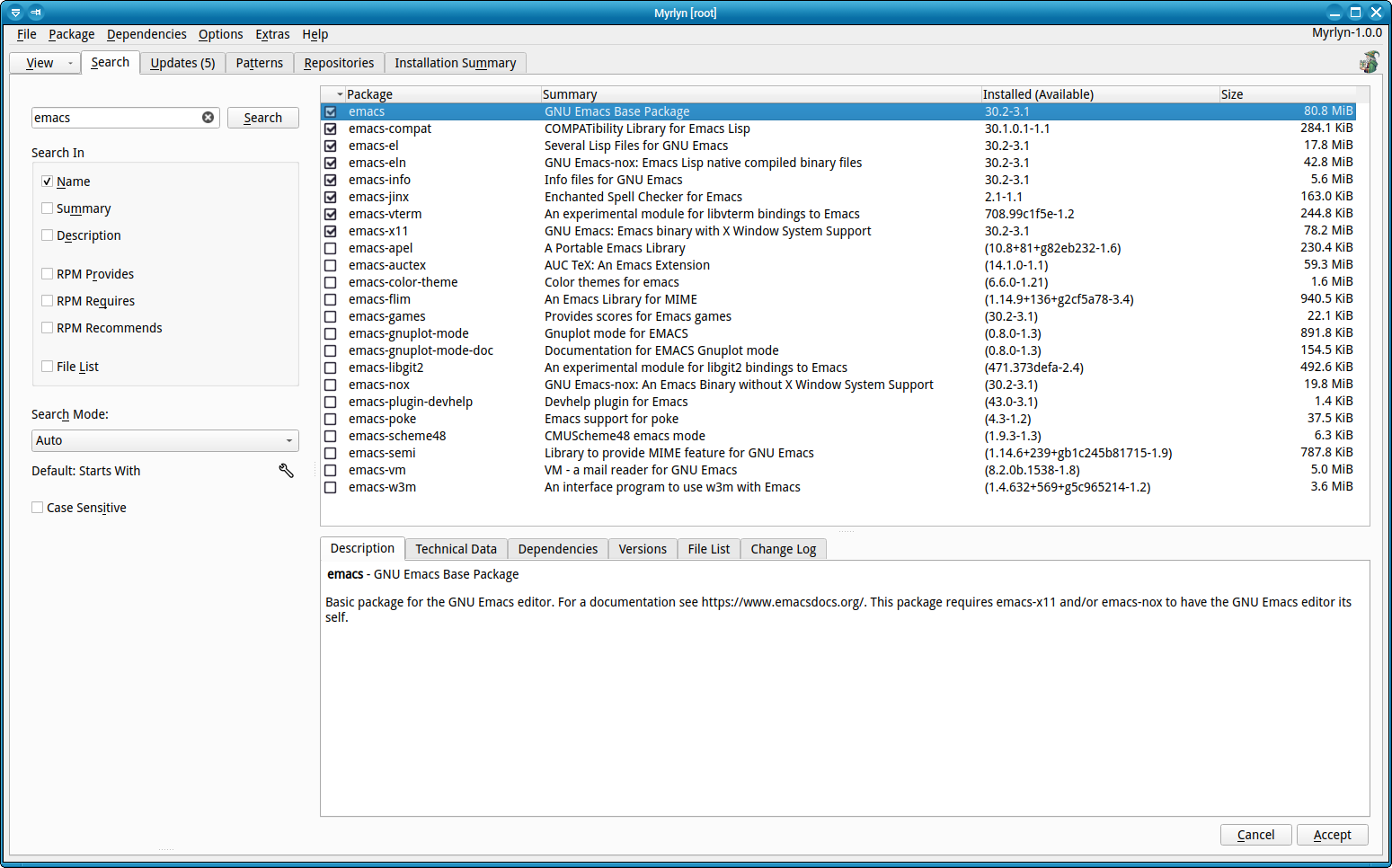Open the View tab dropdown arrow
The image size is (1392, 868).
pyautogui.click(x=70, y=63)
